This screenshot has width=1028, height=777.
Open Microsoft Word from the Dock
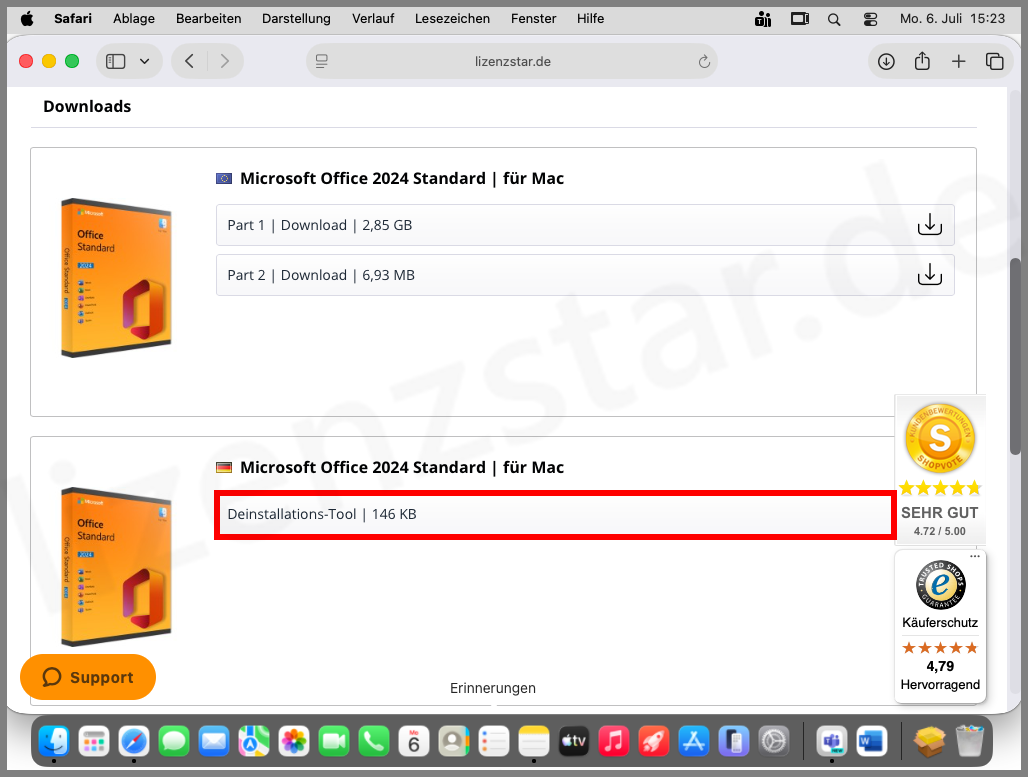(x=872, y=742)
